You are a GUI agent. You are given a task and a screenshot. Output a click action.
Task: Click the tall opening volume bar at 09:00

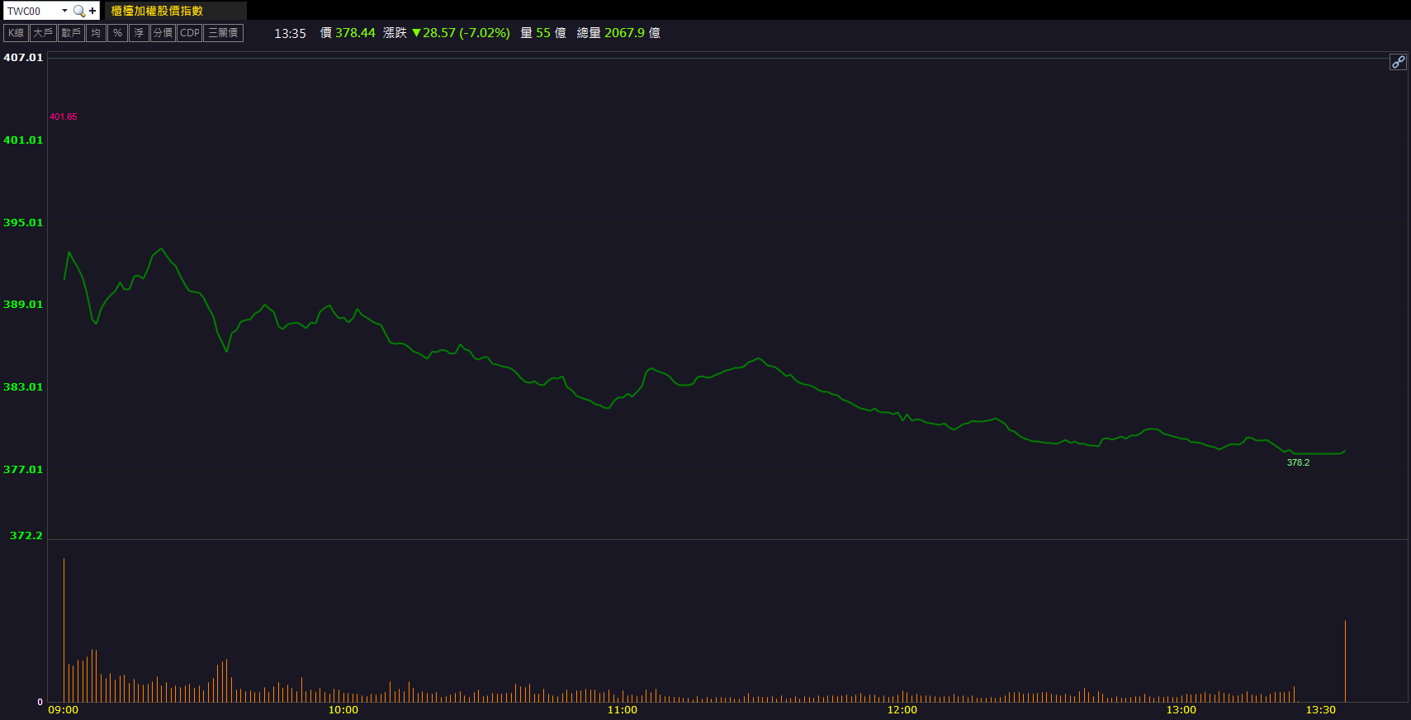[x=64, y=630]
